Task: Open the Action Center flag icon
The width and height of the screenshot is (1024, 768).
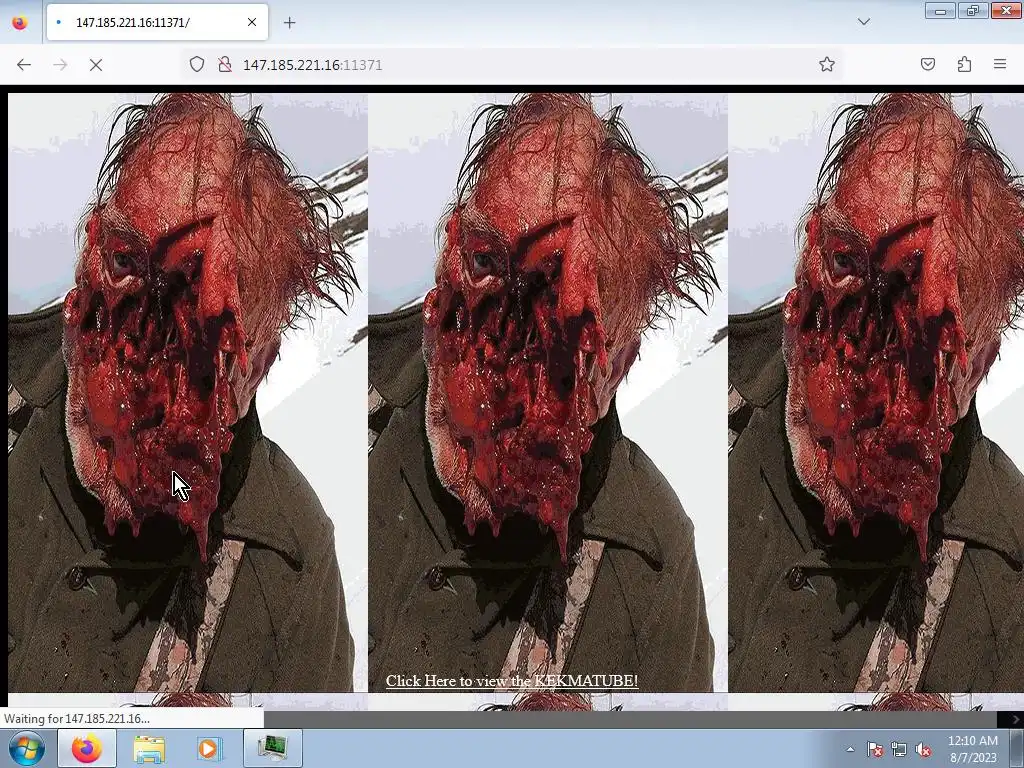Action: click(875, 750)
